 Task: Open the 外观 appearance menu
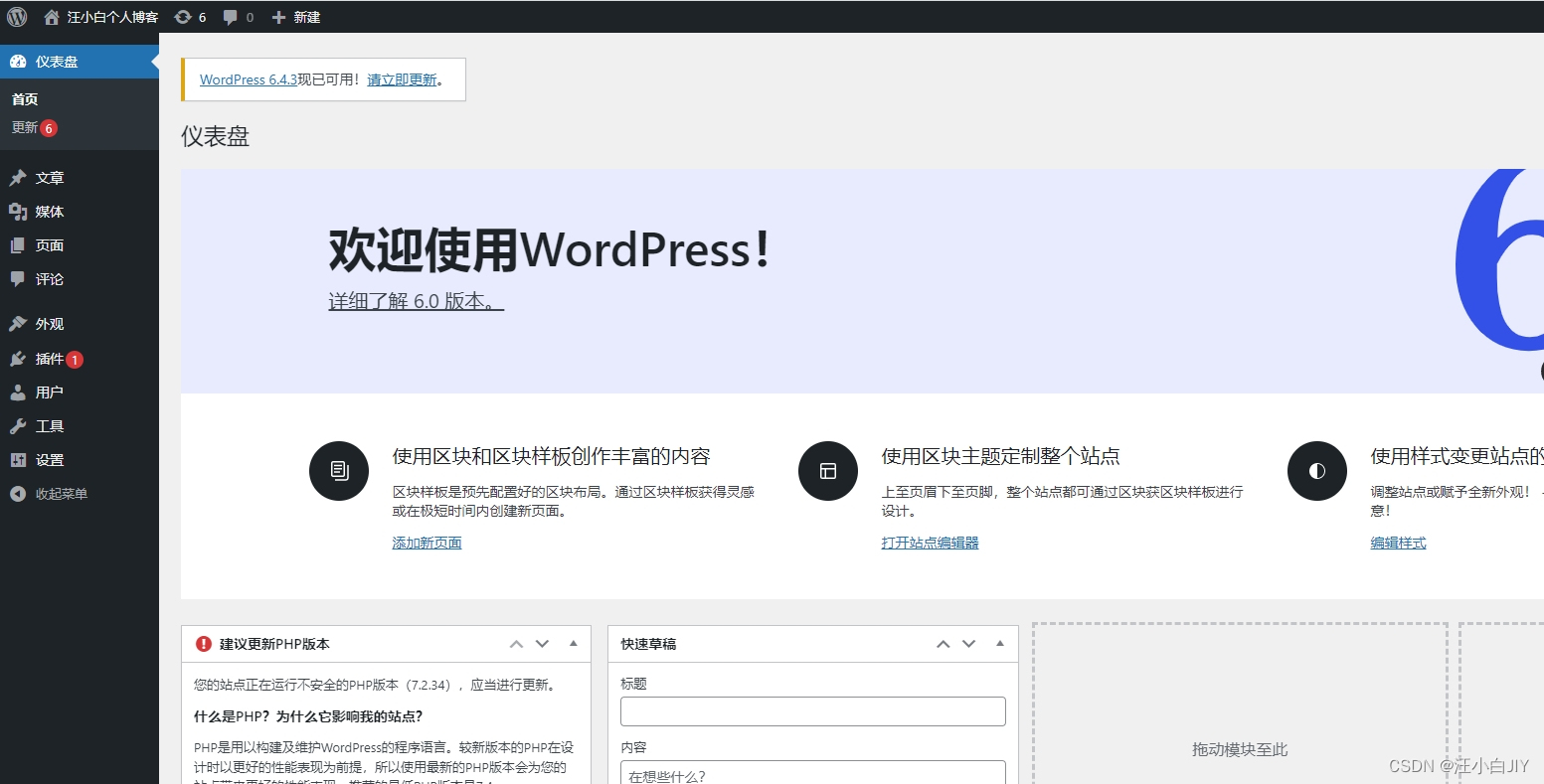[80, 324]
